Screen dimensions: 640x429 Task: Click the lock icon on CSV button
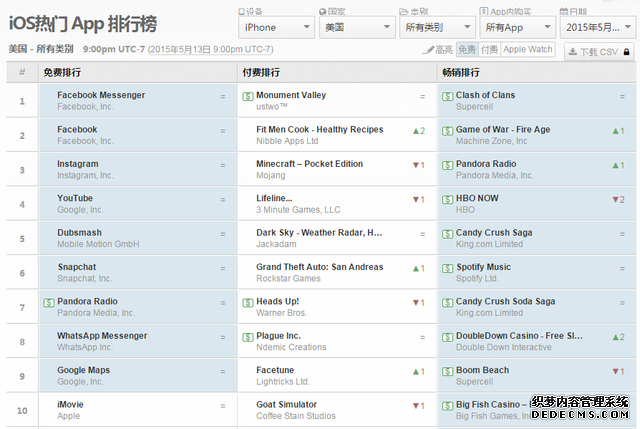click(x=627, y=52)
